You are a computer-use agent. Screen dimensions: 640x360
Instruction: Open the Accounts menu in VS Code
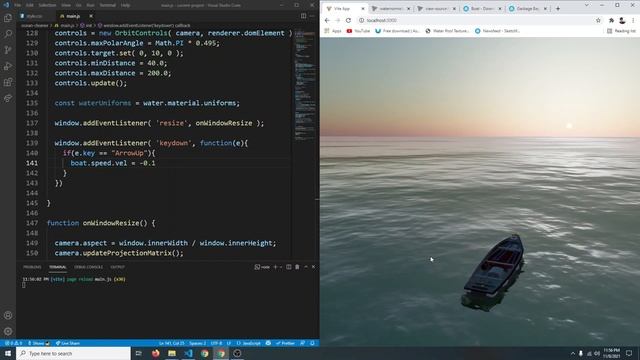click(8, 315)
